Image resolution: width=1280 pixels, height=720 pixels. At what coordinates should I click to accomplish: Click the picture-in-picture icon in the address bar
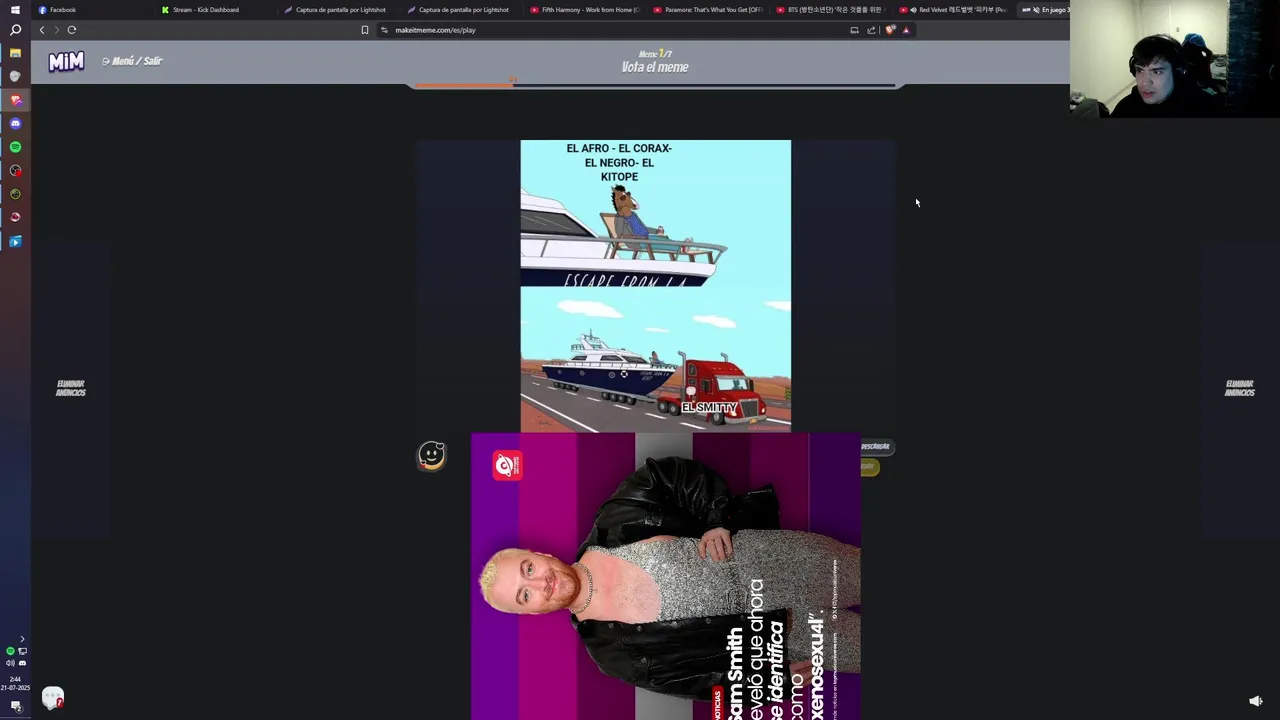point(854,30)
